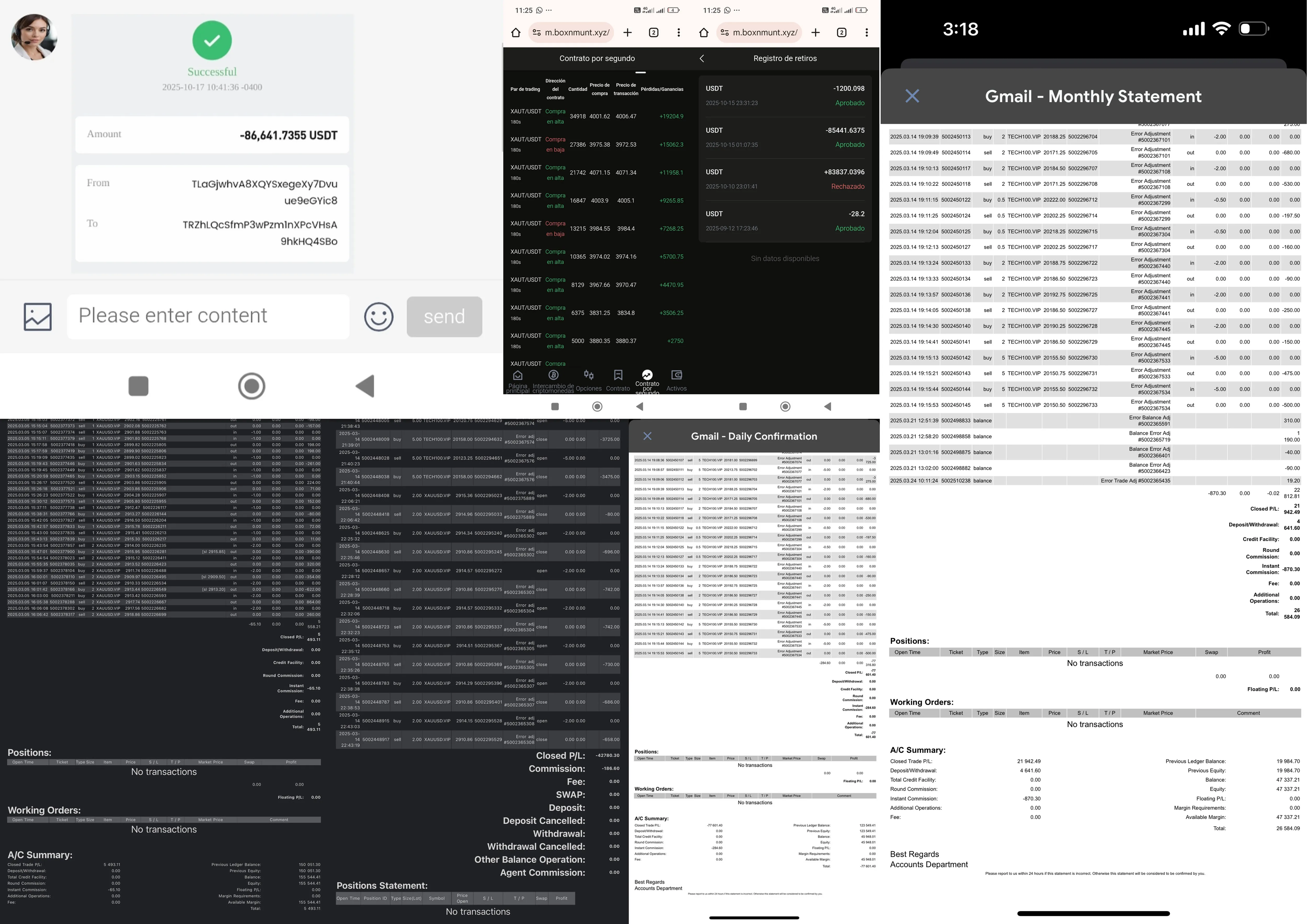
Task: Open browser overflow menu on Contrato por segundo screen
Action: point(679,32)
